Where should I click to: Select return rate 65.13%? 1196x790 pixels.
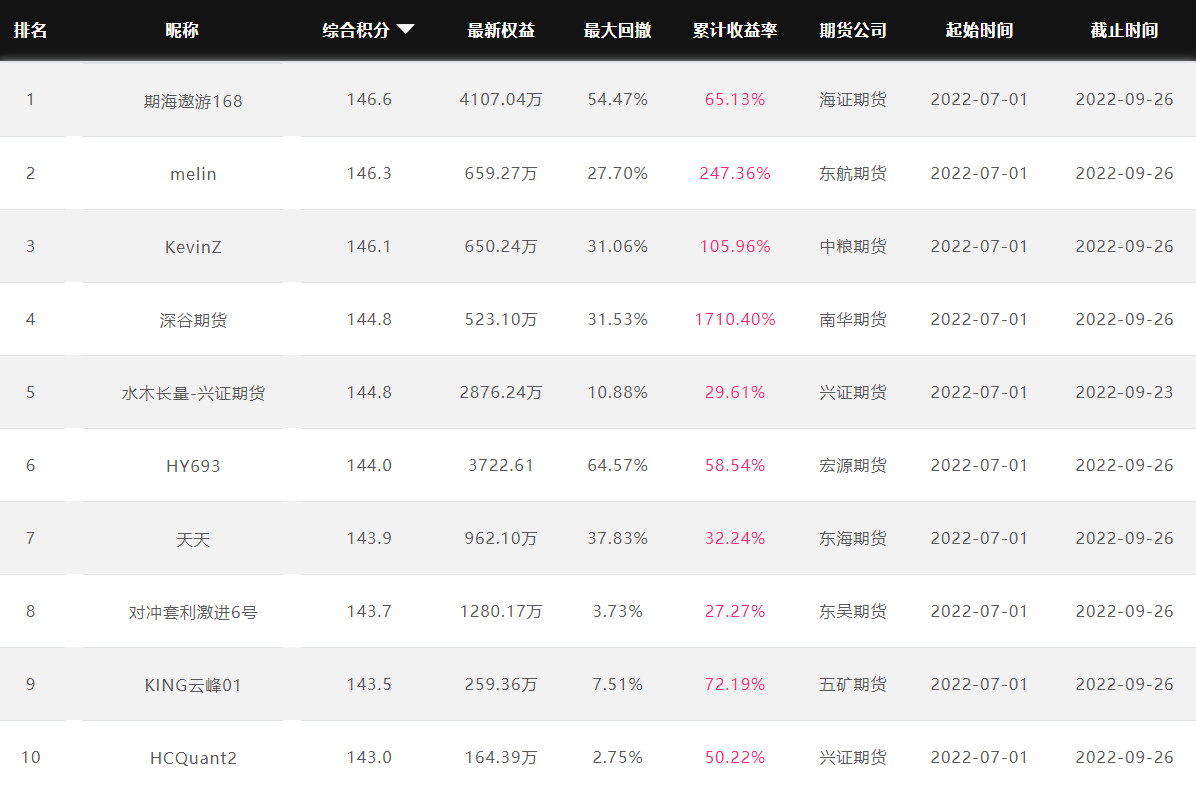(x=735, y=99)
